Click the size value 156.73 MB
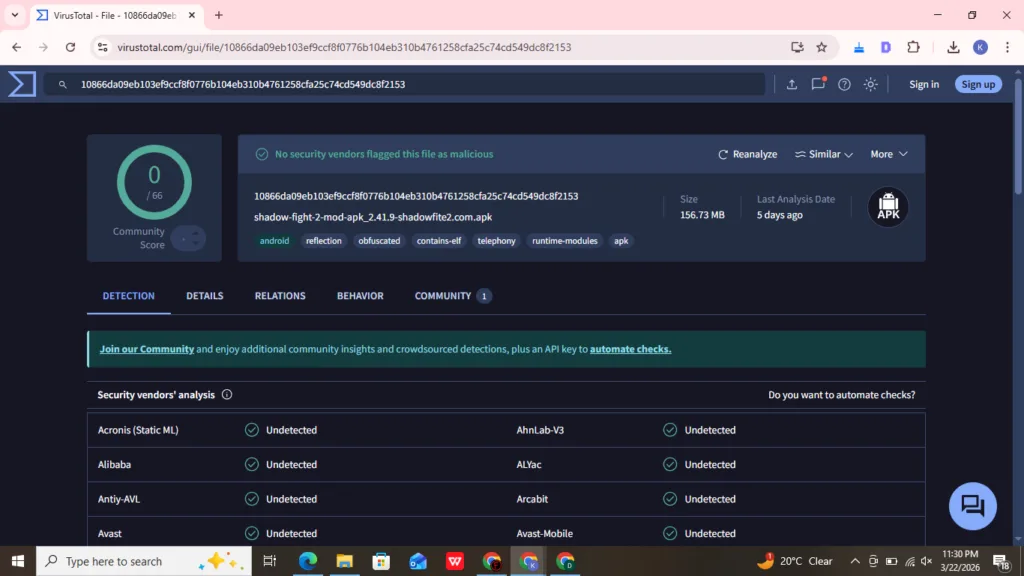 point(702,215)
